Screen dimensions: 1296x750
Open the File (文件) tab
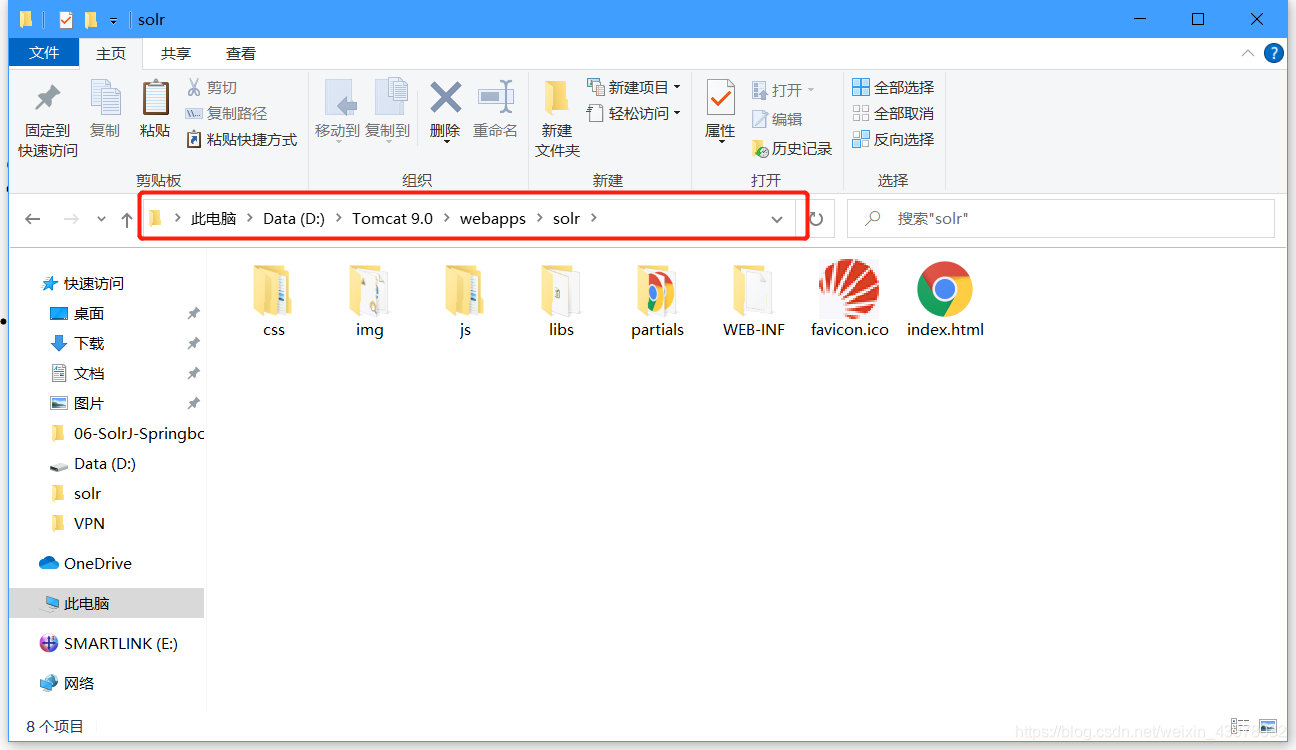[44, 53]
